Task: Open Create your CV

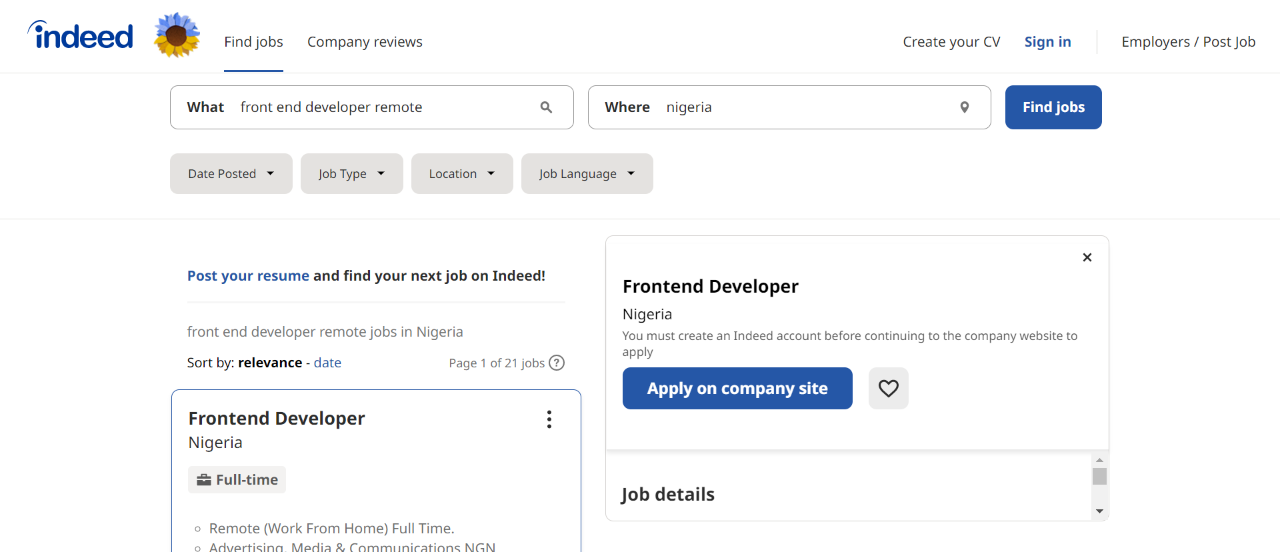Action: tap(951, 42)
